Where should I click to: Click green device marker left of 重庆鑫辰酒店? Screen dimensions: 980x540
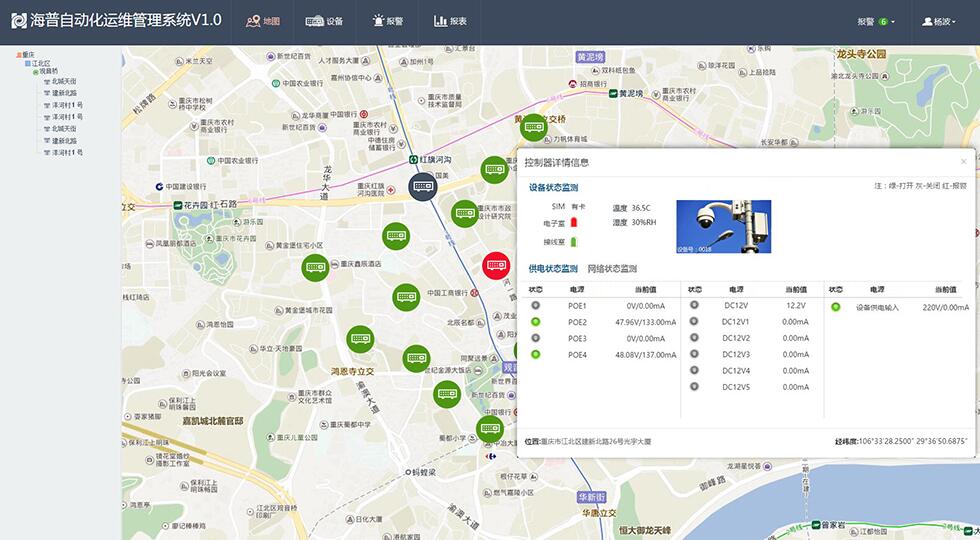[x=316, y=267]
